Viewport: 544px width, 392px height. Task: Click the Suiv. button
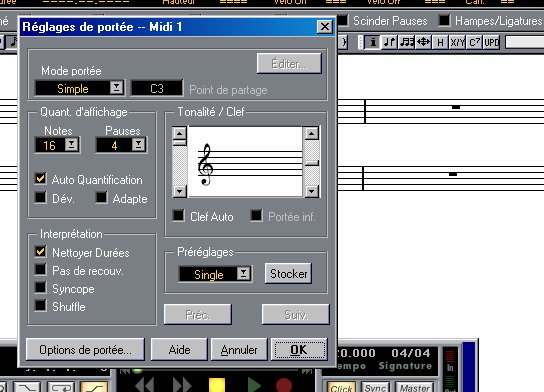[x=295, y=315]
